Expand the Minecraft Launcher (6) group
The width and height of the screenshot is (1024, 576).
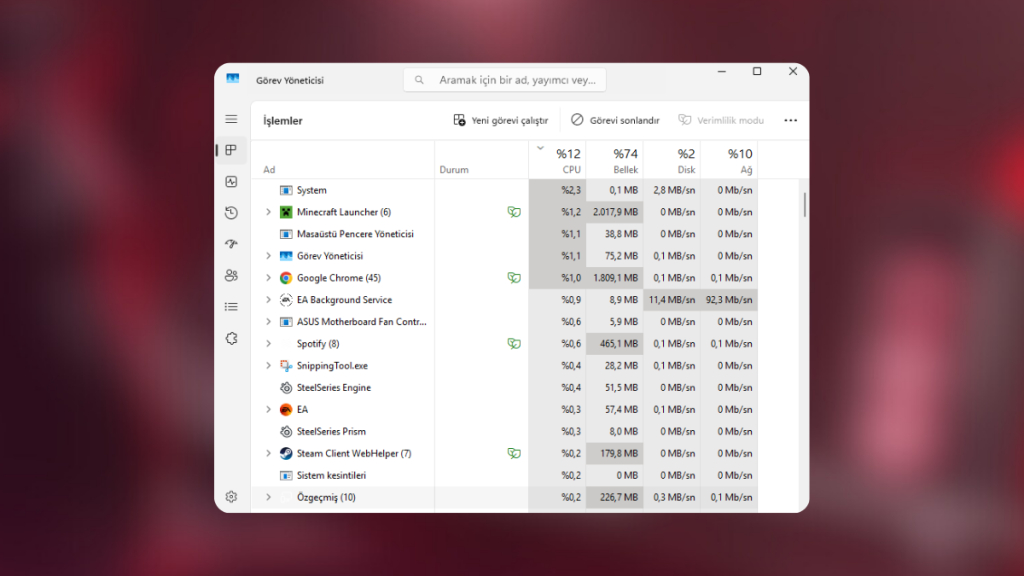tap(268, 212)
